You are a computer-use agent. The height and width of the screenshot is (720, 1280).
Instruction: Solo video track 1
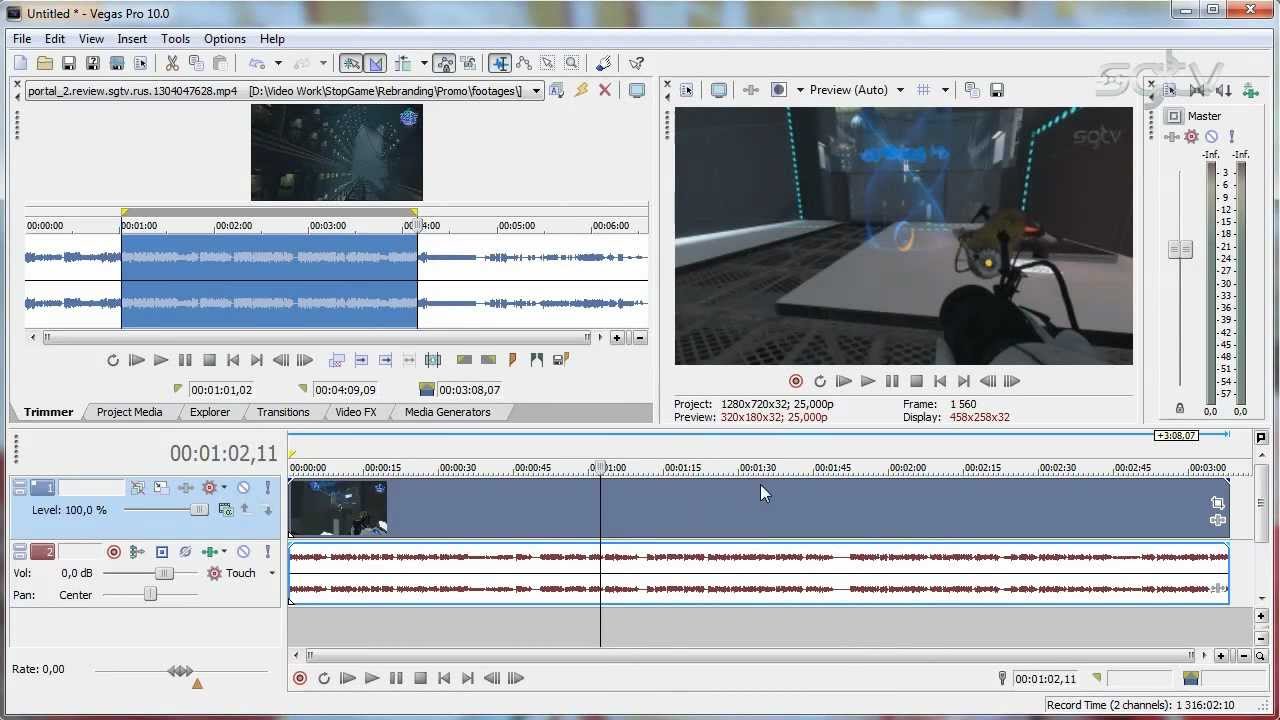(267, 488)
